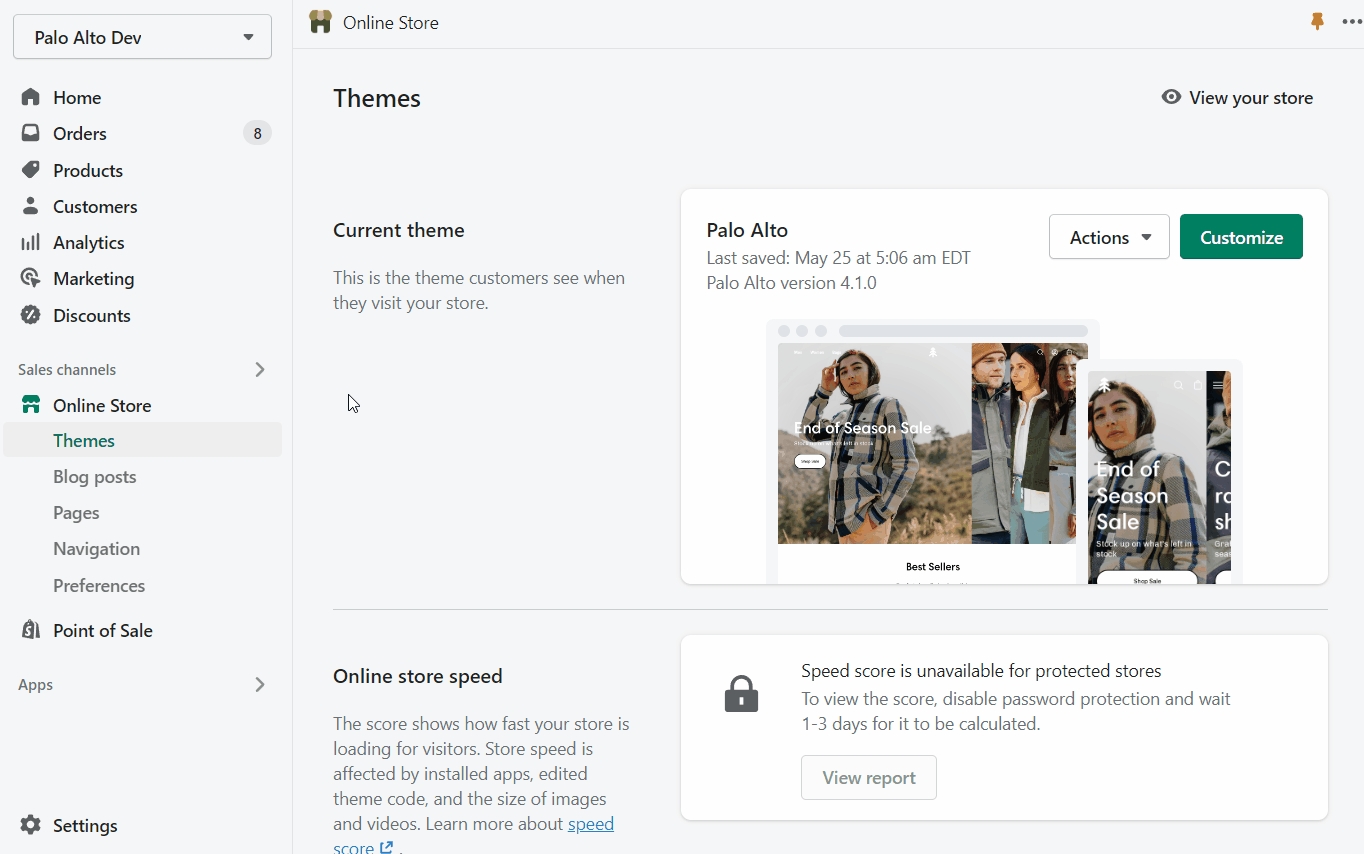1364x854 pixels.
Task: Click the Analytics bar chart icon
Action: click(x=31, y=242)
